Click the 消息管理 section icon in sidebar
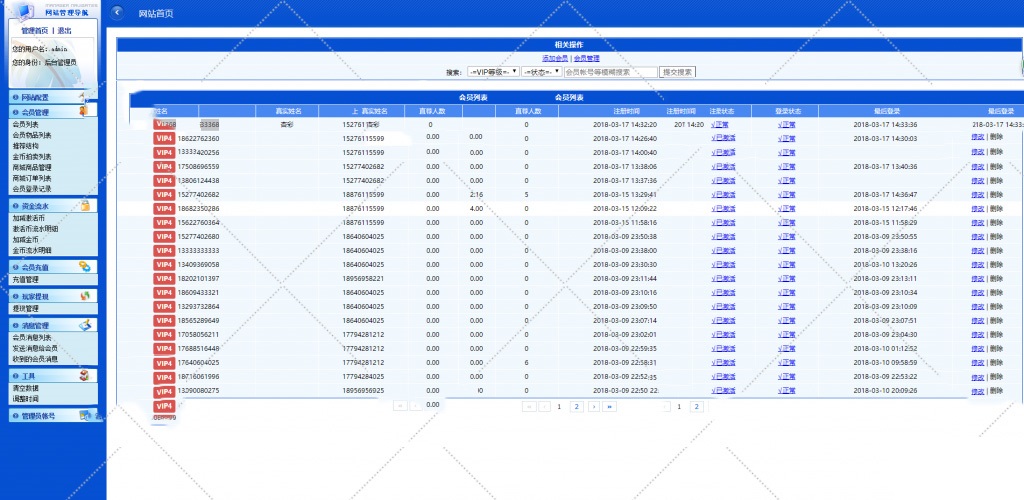Screen dimensions: 1024x500 pos(85,325)
